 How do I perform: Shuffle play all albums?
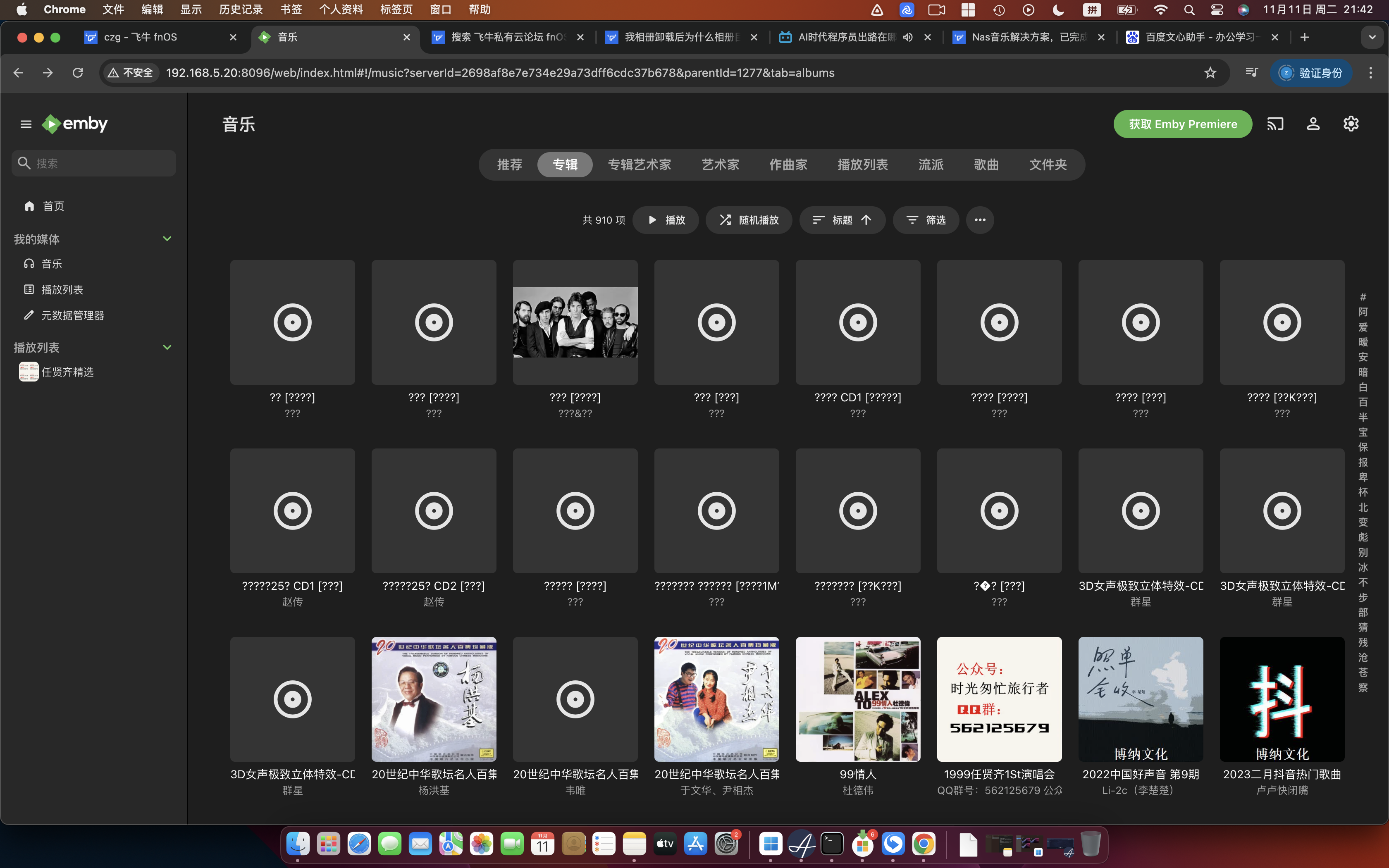pyautogui.click(x=749, y=220)
